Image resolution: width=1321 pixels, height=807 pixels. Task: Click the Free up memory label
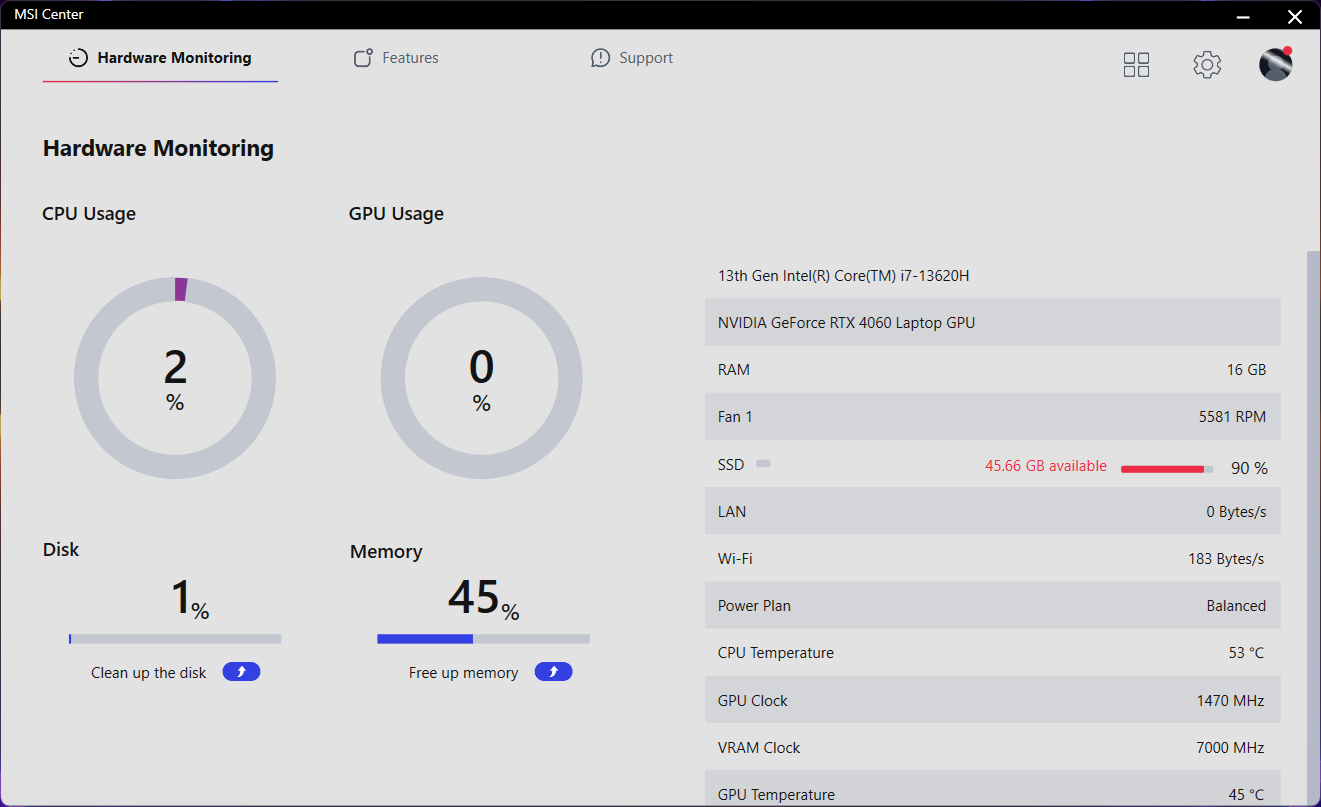[x=463, y=673]
